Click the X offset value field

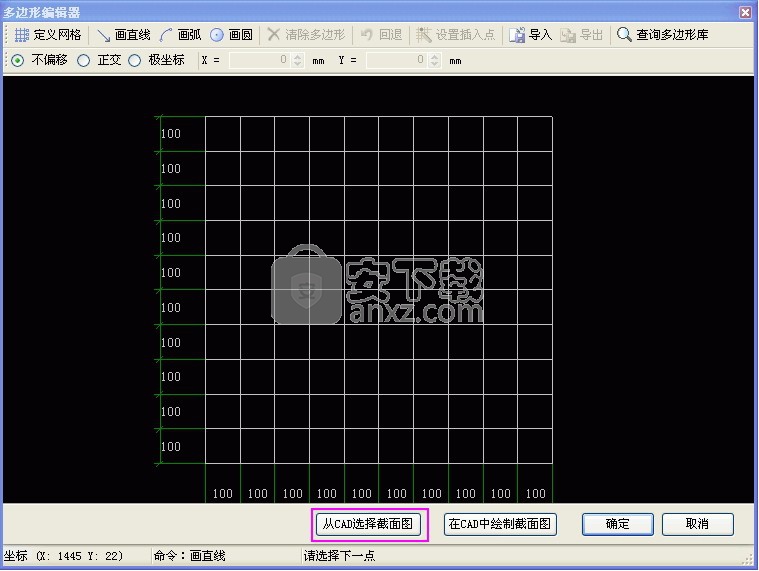click(261, 60)
